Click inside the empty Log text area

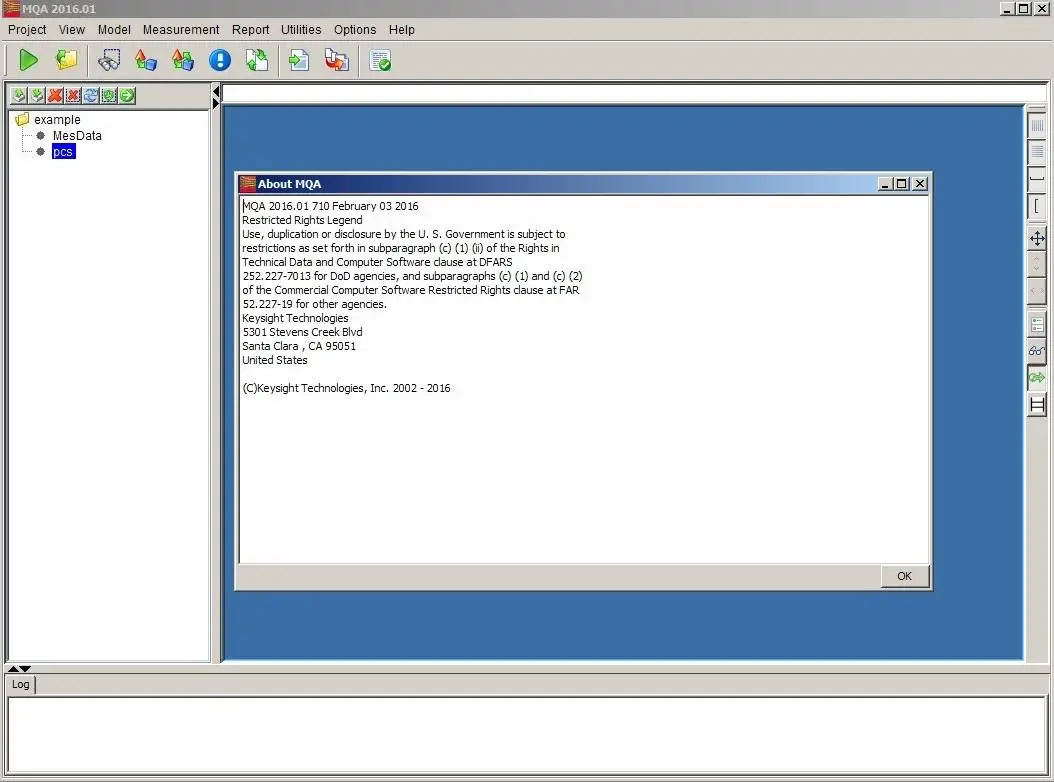pyautogui.click(x=527, y=734)
